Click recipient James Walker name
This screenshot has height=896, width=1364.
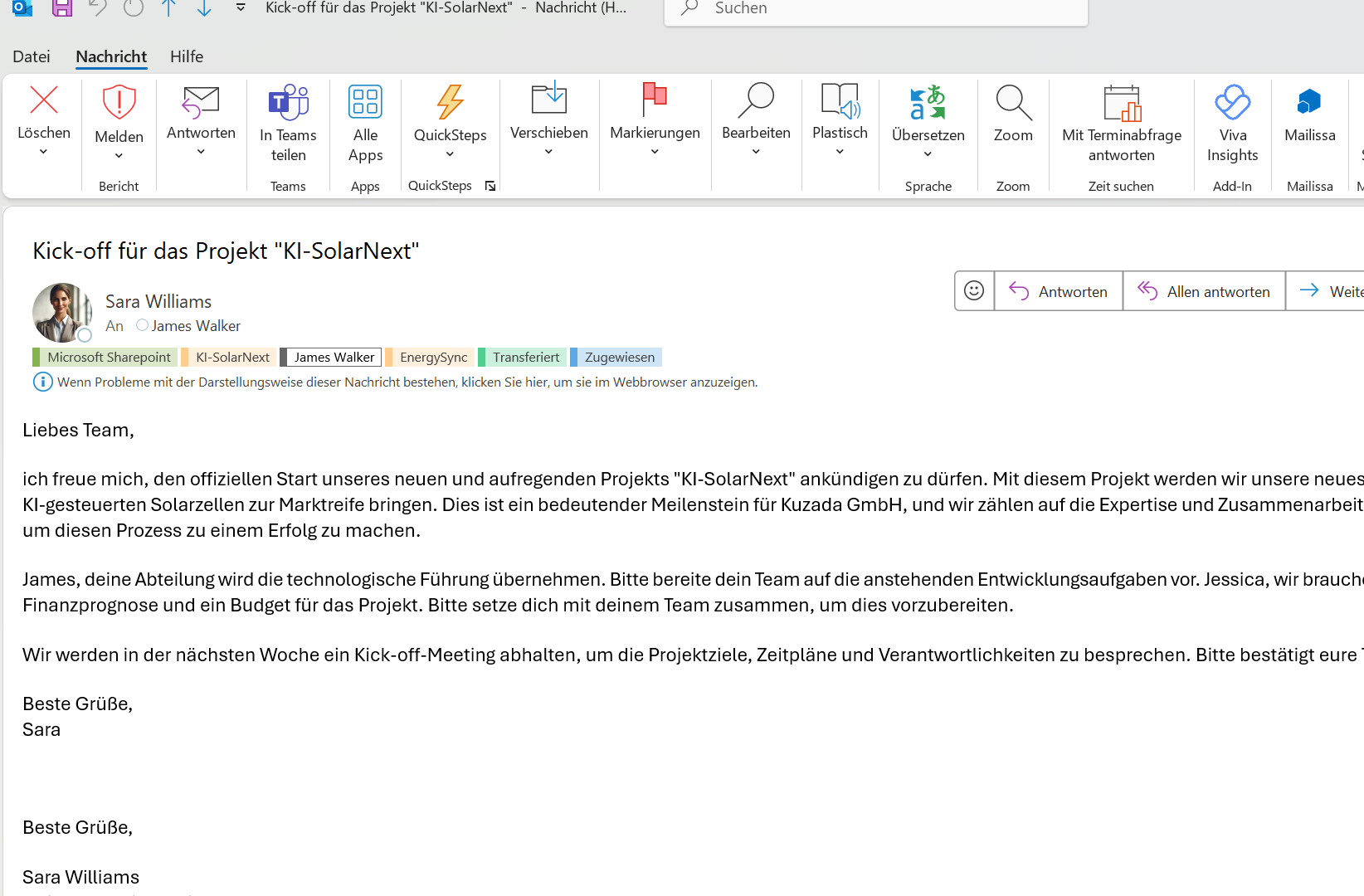pyautogui.click(x=196, y=326)
